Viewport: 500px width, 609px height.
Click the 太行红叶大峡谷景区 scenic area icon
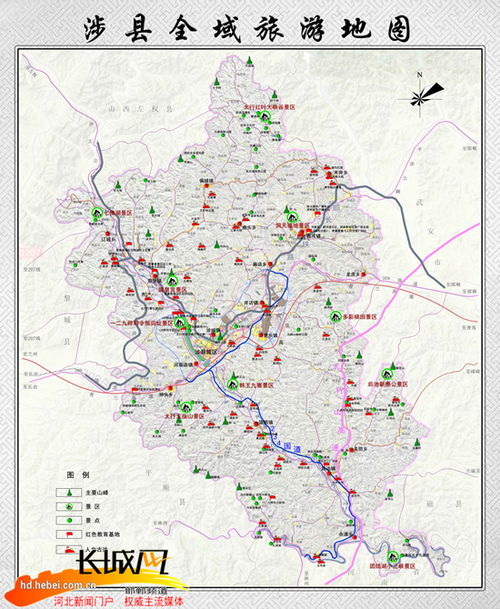[265, 116]
